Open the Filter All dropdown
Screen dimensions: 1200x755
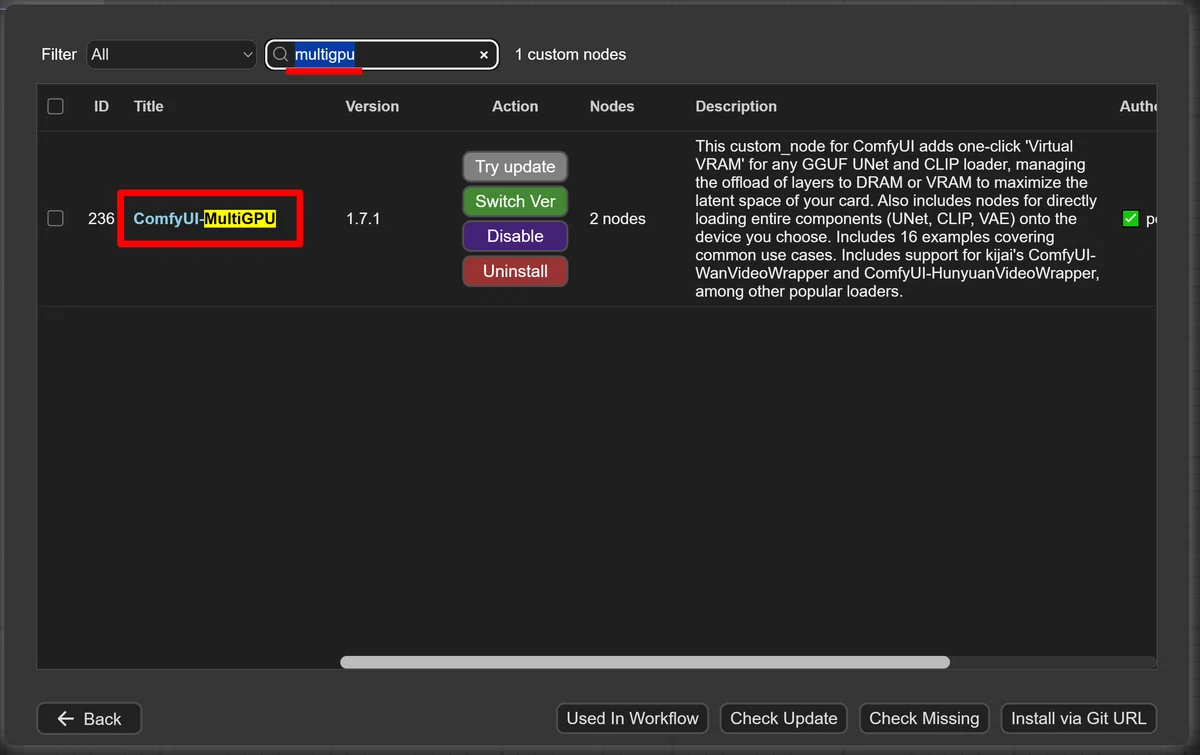(x=172, y=55)
